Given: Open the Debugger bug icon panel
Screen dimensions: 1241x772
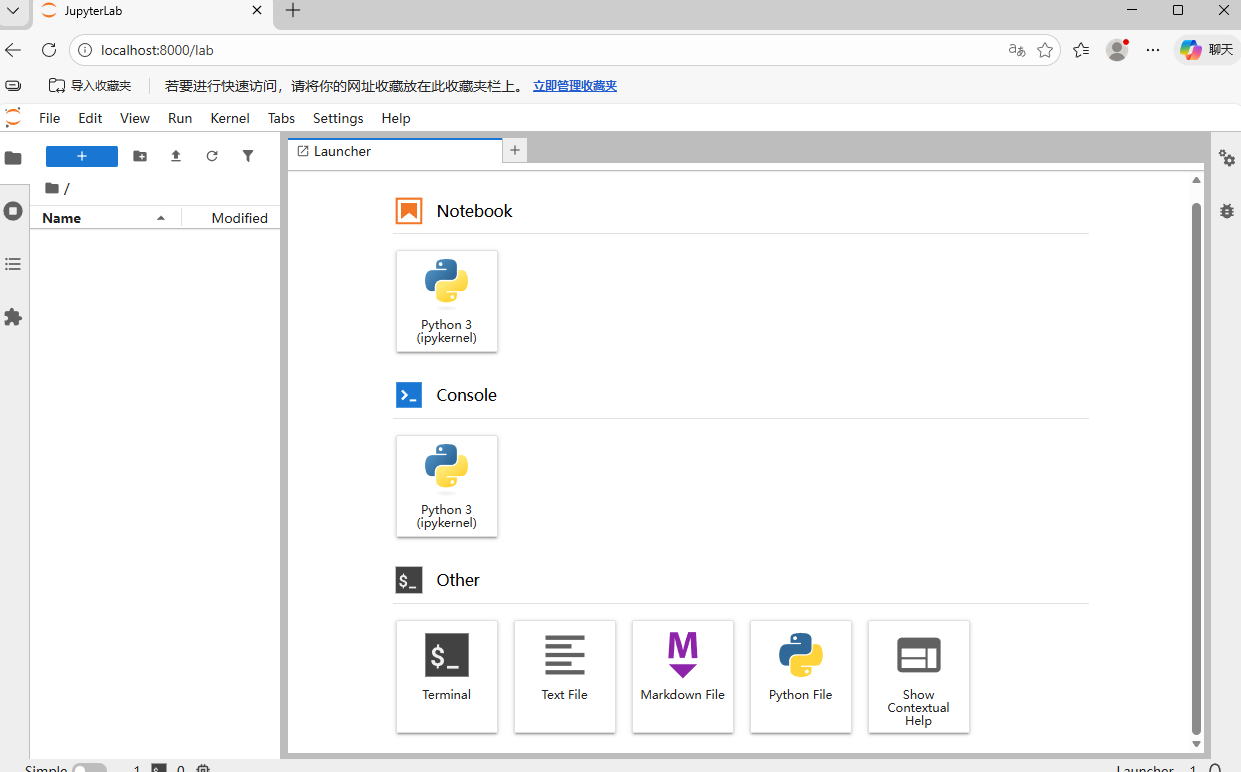Looking at the screenshot, I should point(1227,211).
